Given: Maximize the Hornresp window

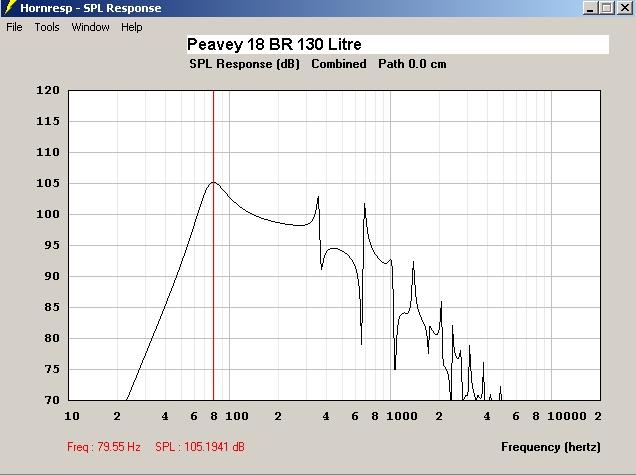Looking at the screenshot, I should (x=607, y=8).
